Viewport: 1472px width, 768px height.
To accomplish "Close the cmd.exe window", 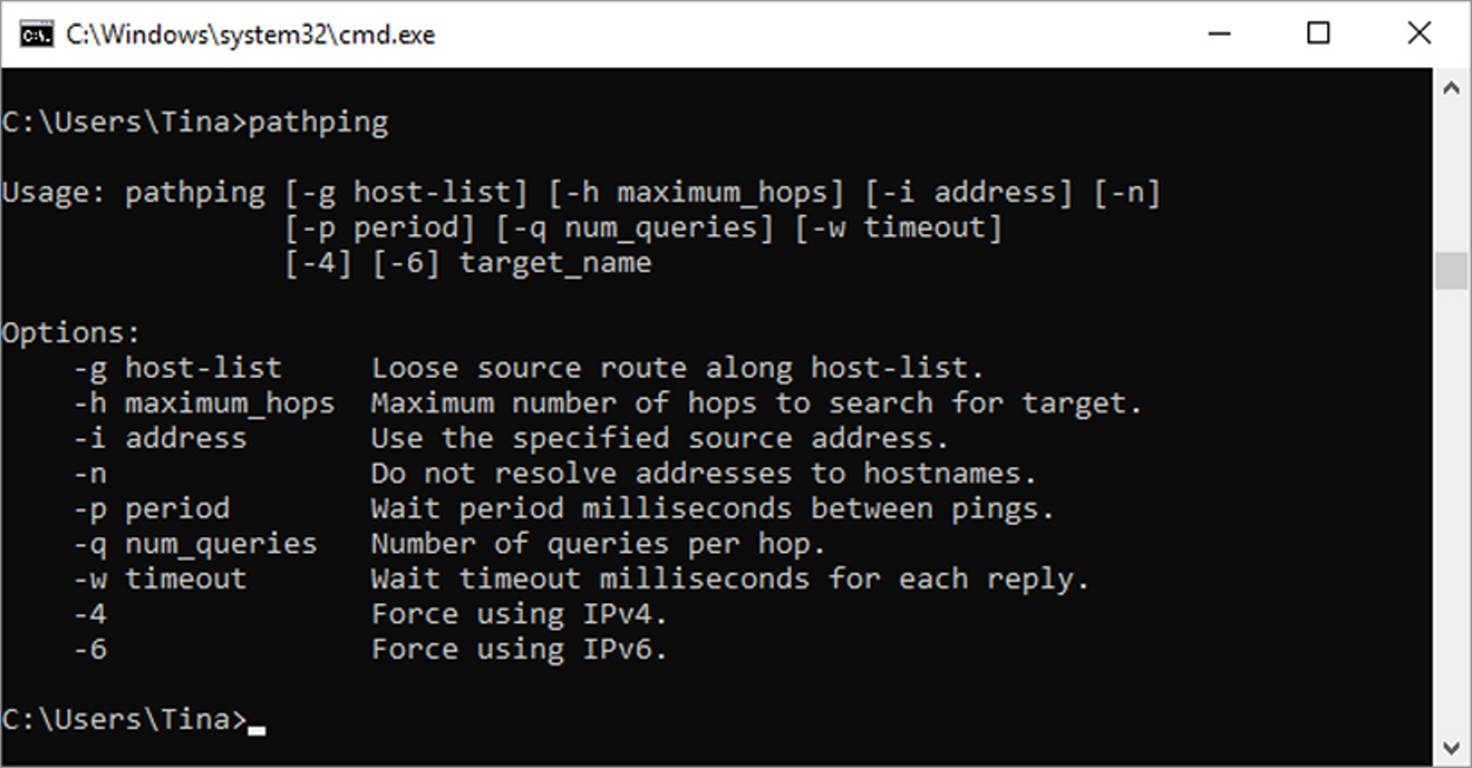I will (1418, 33).
